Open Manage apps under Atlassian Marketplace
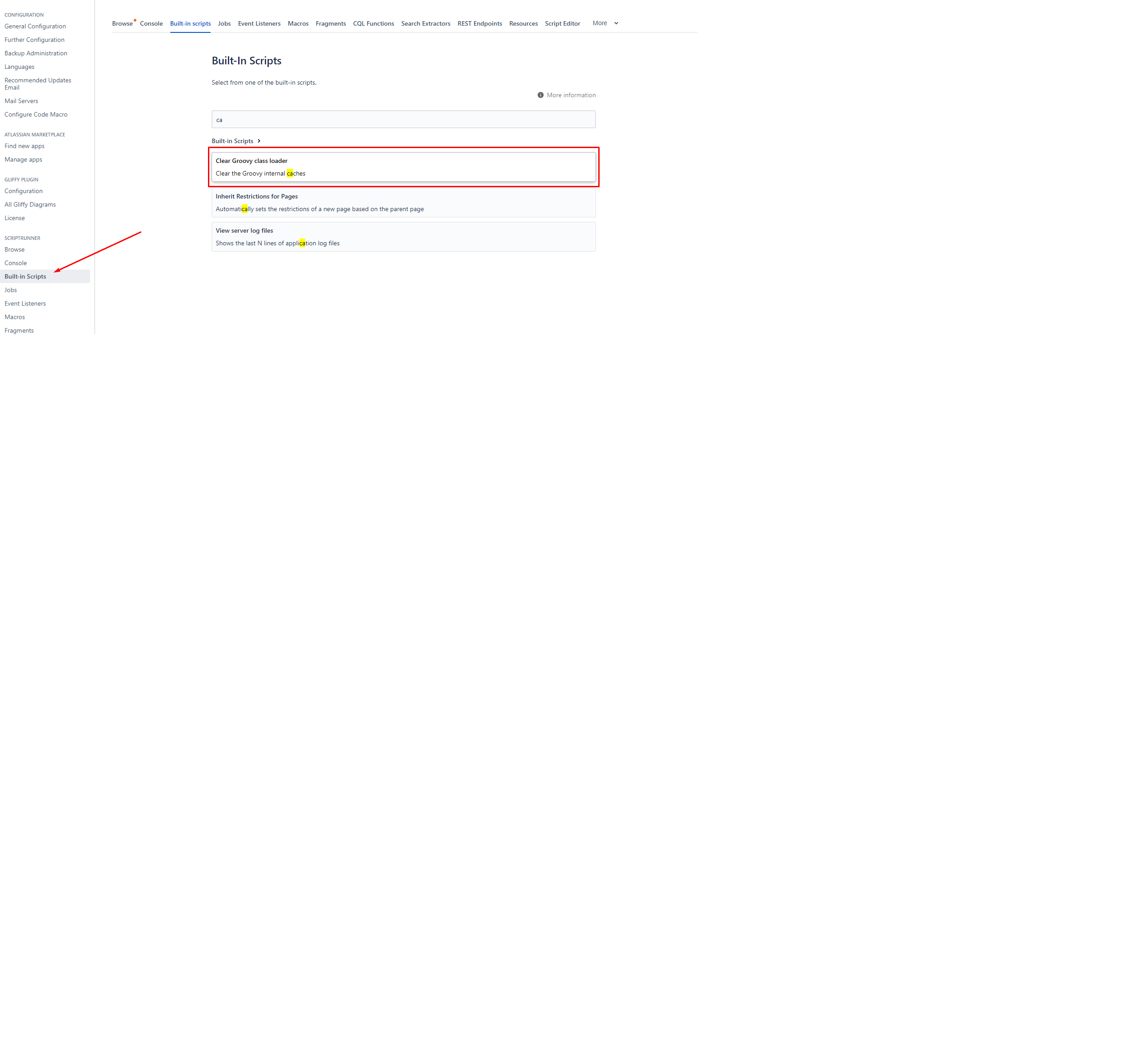 coord(23,159)
